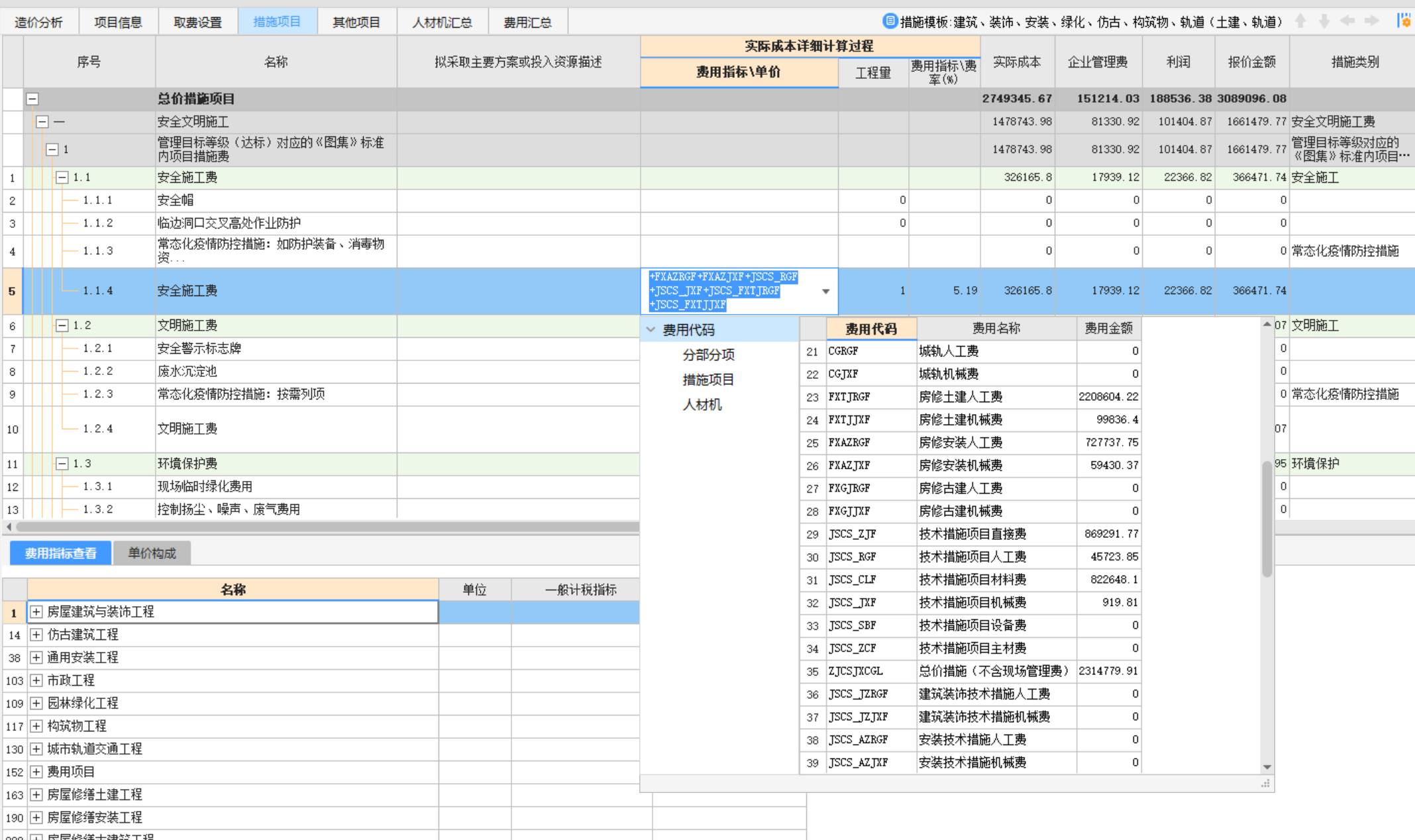This screenshot has width=1415, height=840.
Task: Click the right arrow demote icon
Action: pyautogui.click(x=1371, y=21)
